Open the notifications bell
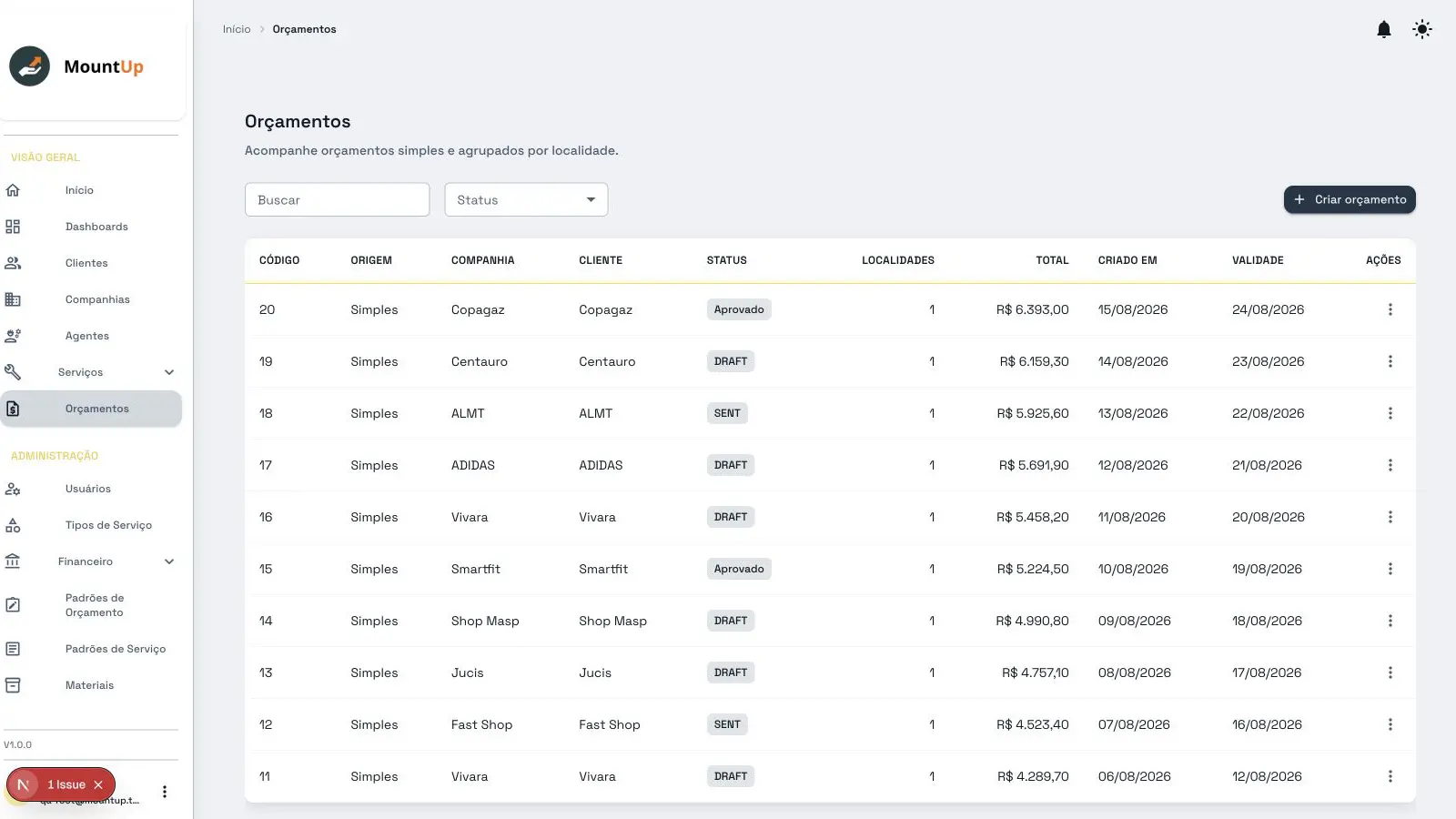 1384,29
